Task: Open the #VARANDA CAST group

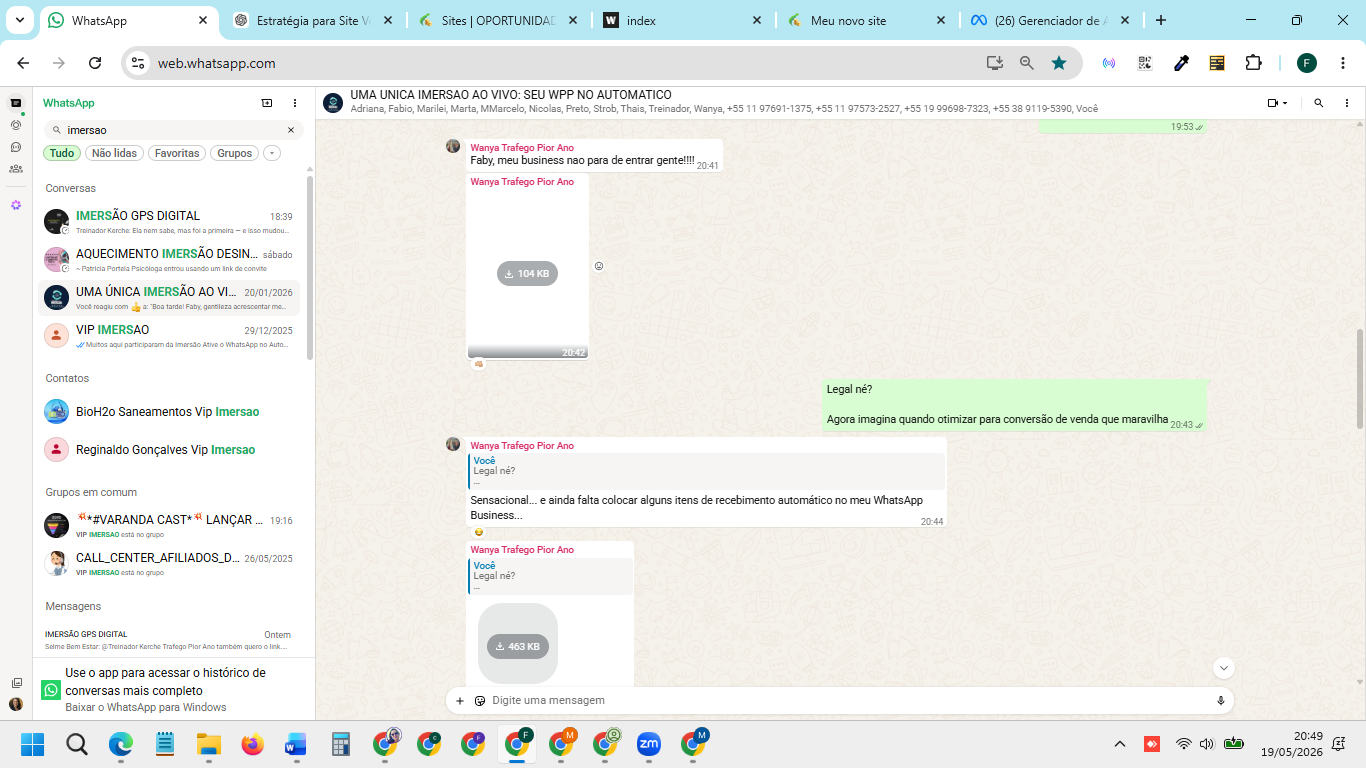Action: [170, 525]
